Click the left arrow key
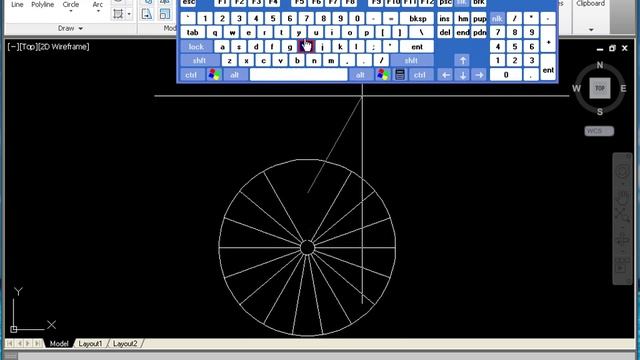The width and height of the screenshot is (640, 360). [x=445, y=75]
